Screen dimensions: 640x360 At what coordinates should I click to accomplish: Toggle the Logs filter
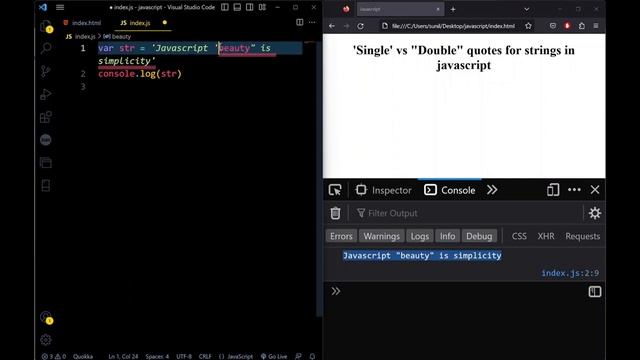[420, 236]
